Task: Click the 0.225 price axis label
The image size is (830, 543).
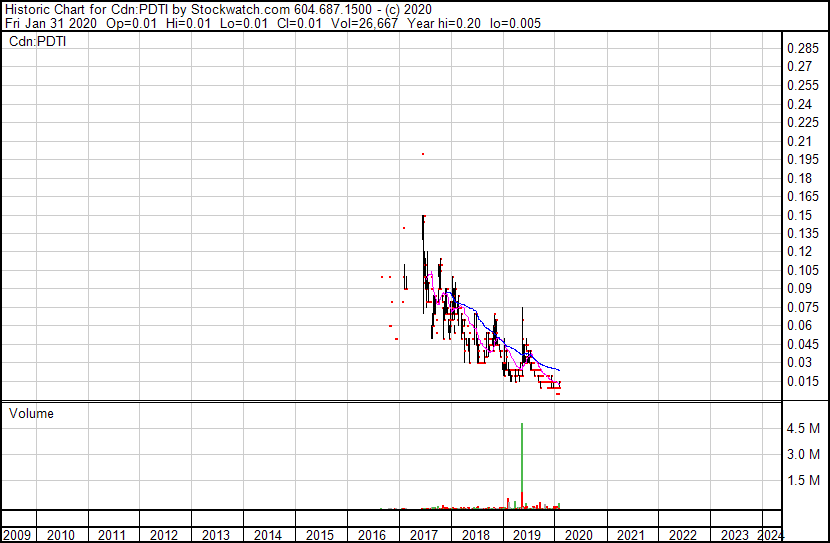Action: pos(803,122)
